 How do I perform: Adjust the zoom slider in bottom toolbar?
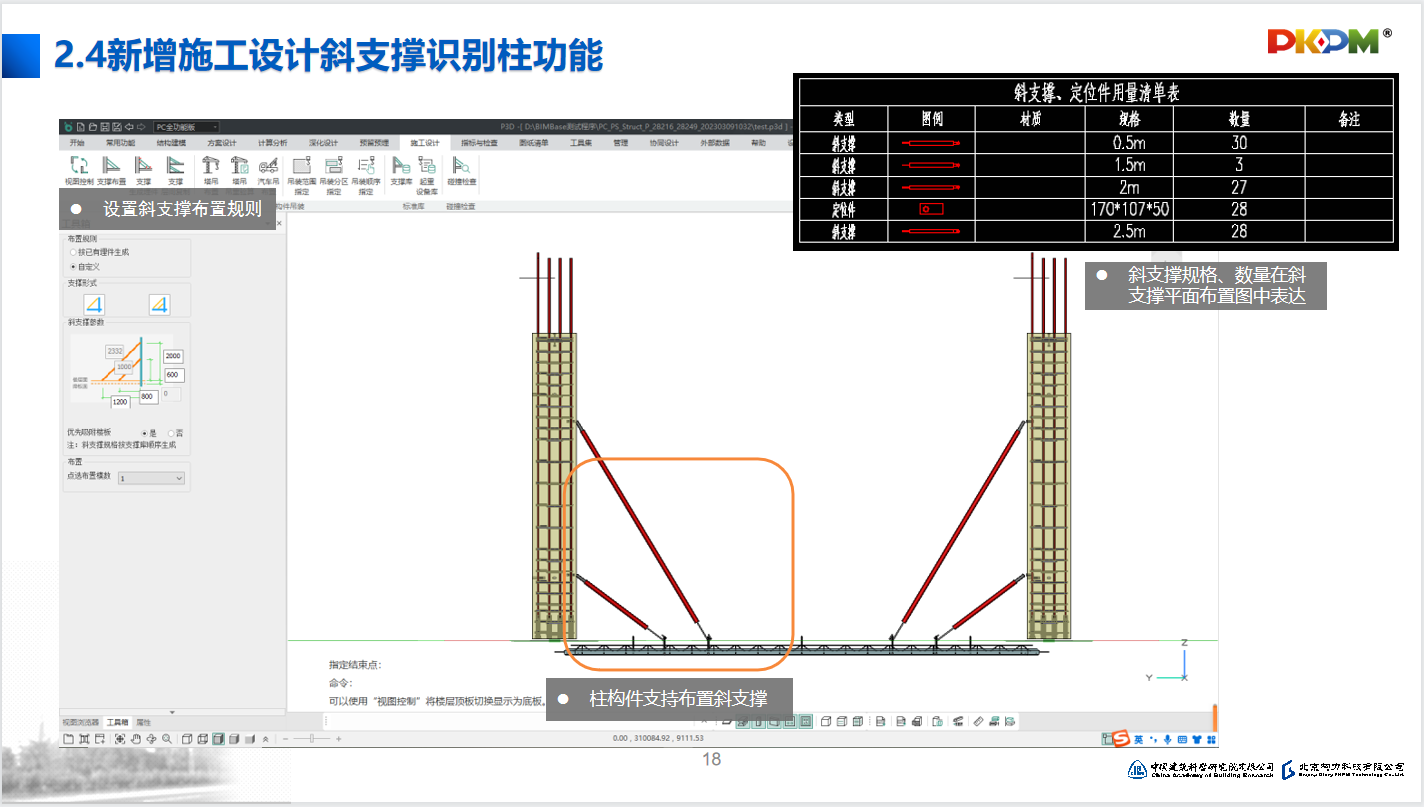click(x=313, y=739)
